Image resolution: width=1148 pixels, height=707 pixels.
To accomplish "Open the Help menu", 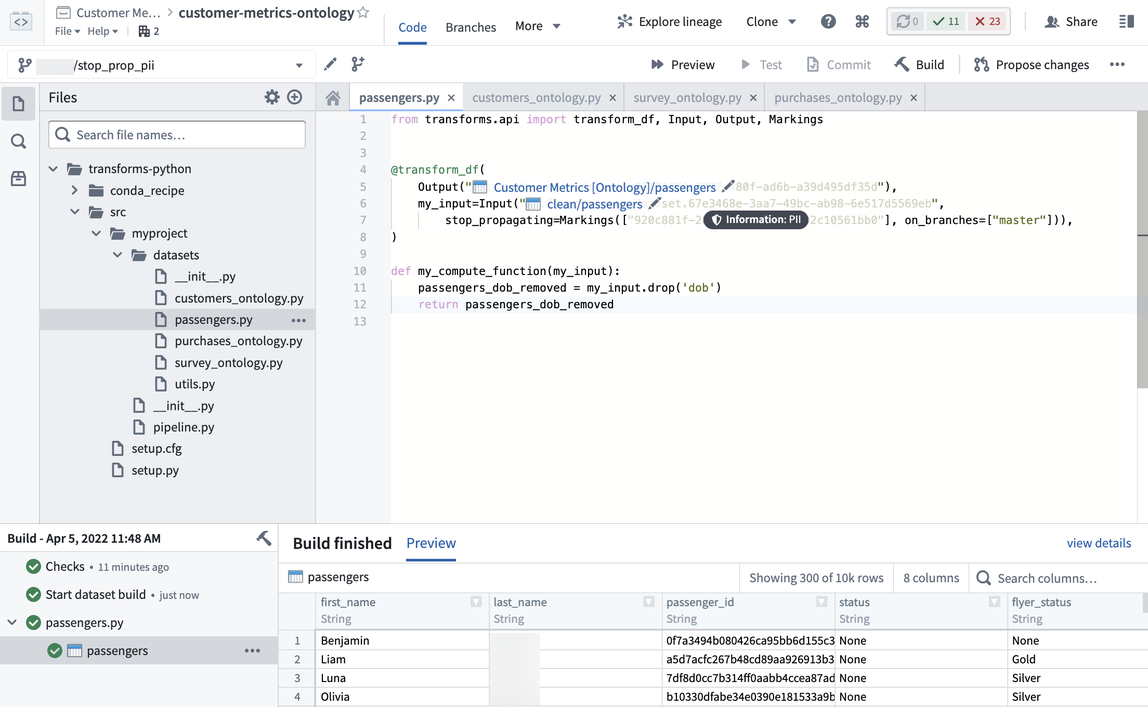I will coord(102,31).
